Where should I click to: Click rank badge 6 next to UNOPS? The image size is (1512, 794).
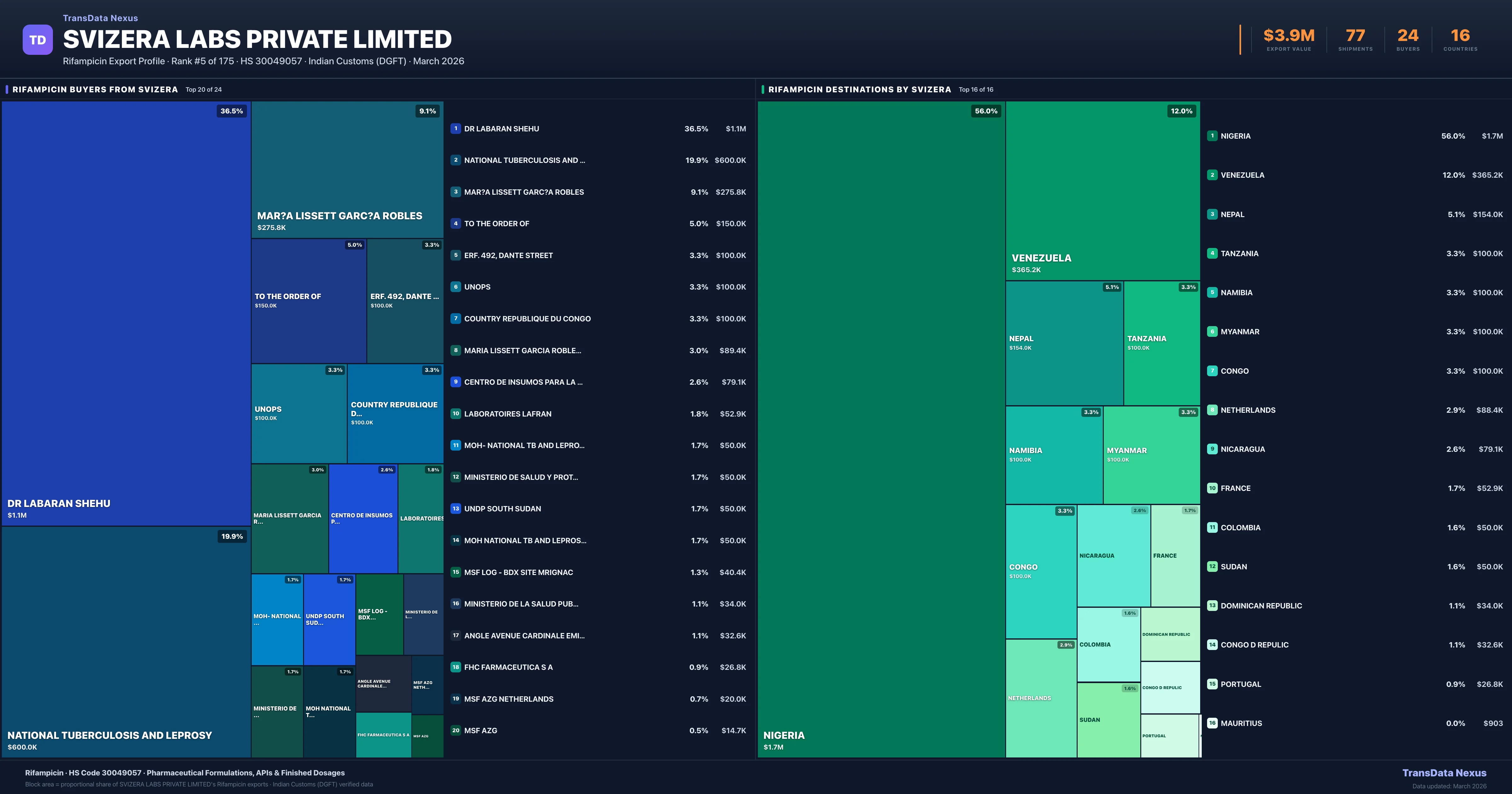coord(455,287)
